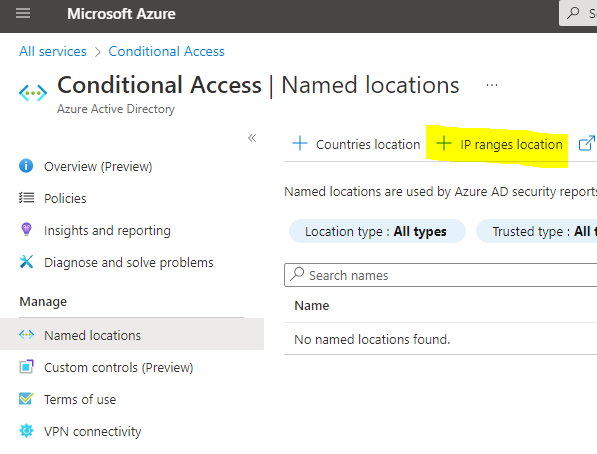Open Diagnose and solve problems

(x=129, y=262)
